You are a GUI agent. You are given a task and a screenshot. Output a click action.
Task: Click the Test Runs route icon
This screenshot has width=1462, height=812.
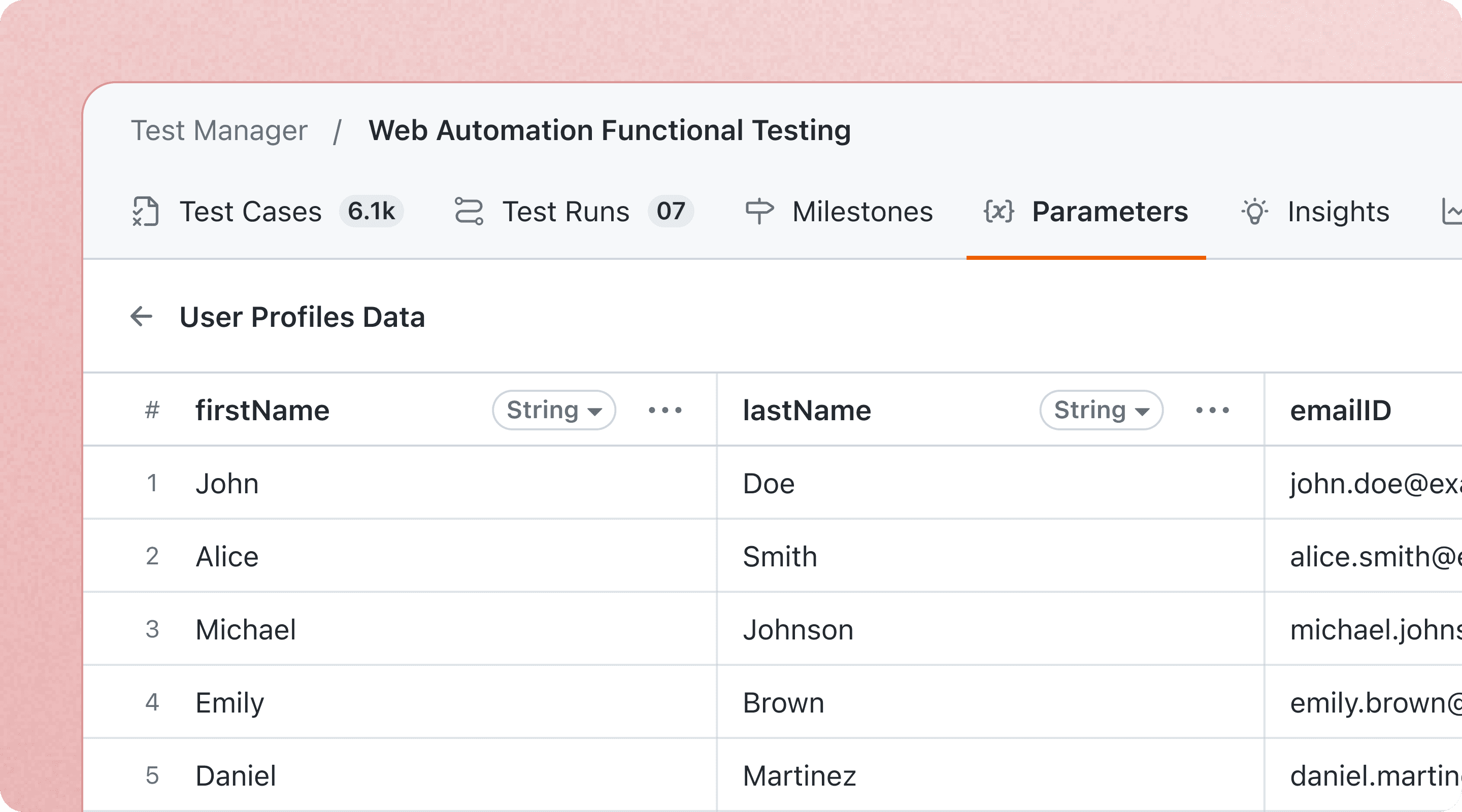coord(469,212)
